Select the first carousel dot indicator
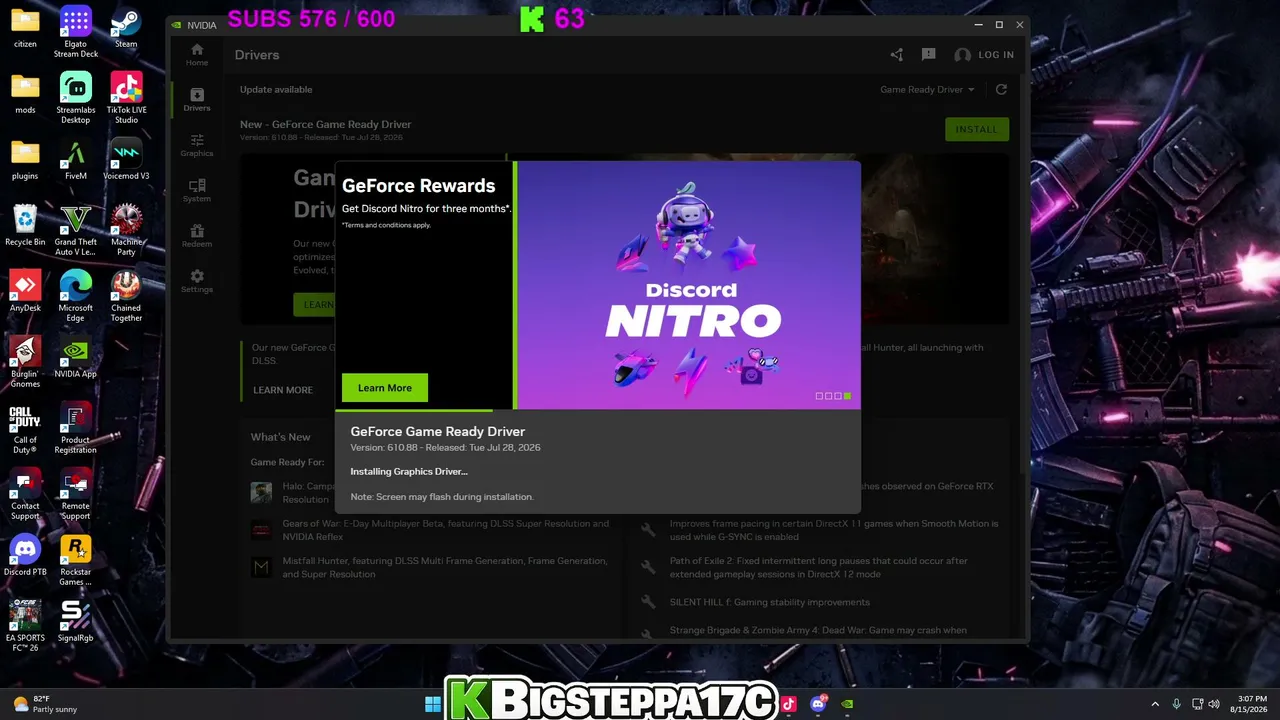This screenshot has width=1280, height=720. (x=819, y=396)
